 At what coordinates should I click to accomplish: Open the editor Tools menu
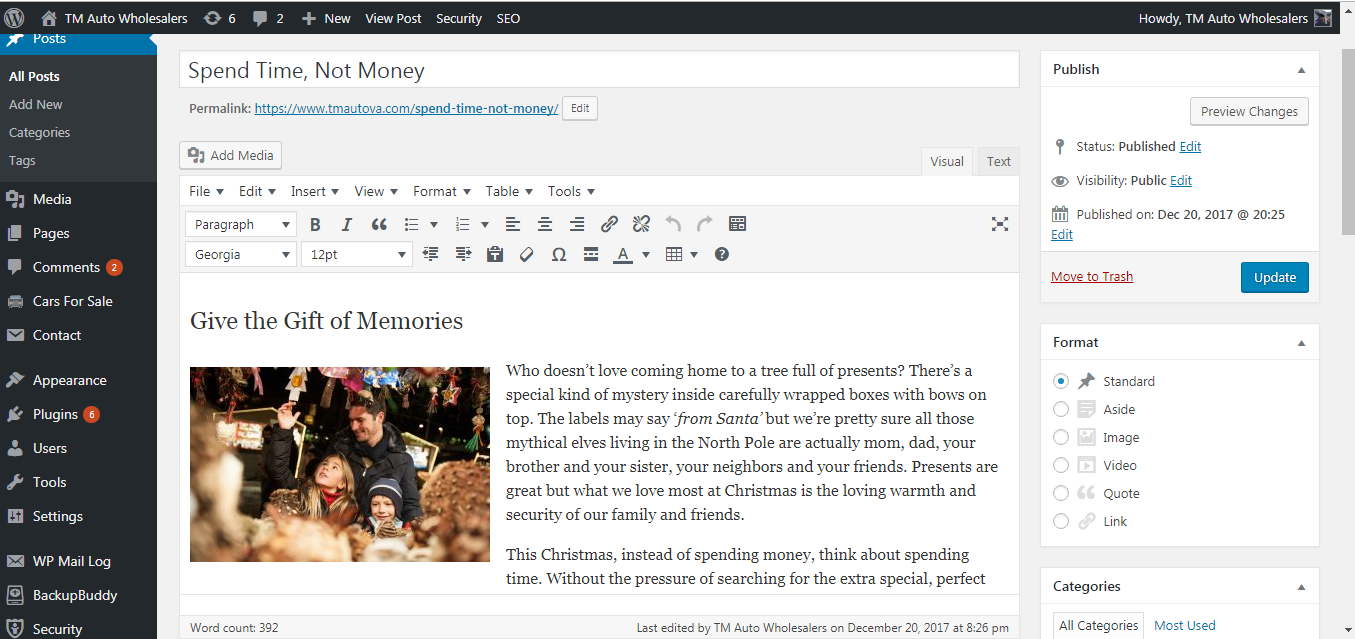[571, 191]
